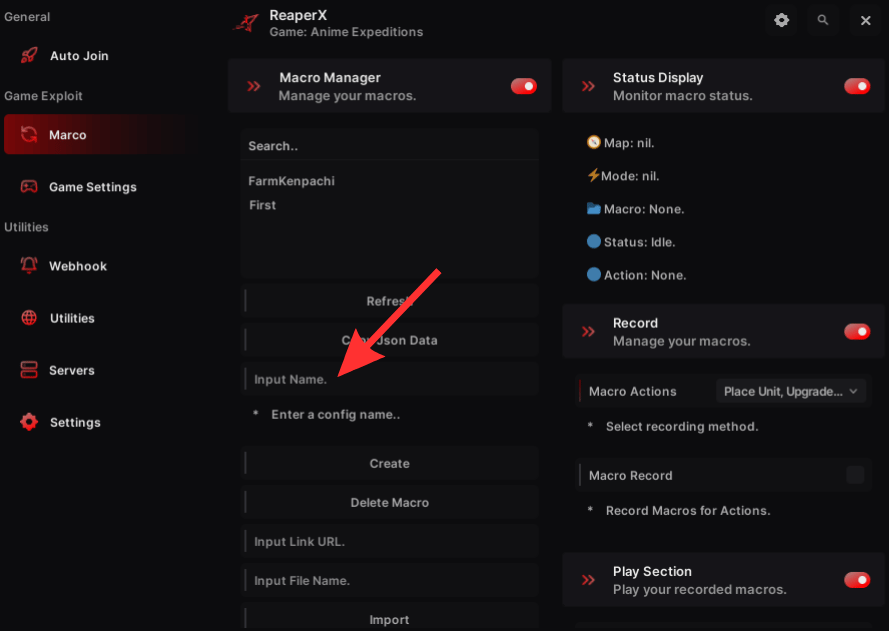Viewport: 889px width, 631px height.
Task: Open settings via the gear icon in header
Action: pos(781,20)
